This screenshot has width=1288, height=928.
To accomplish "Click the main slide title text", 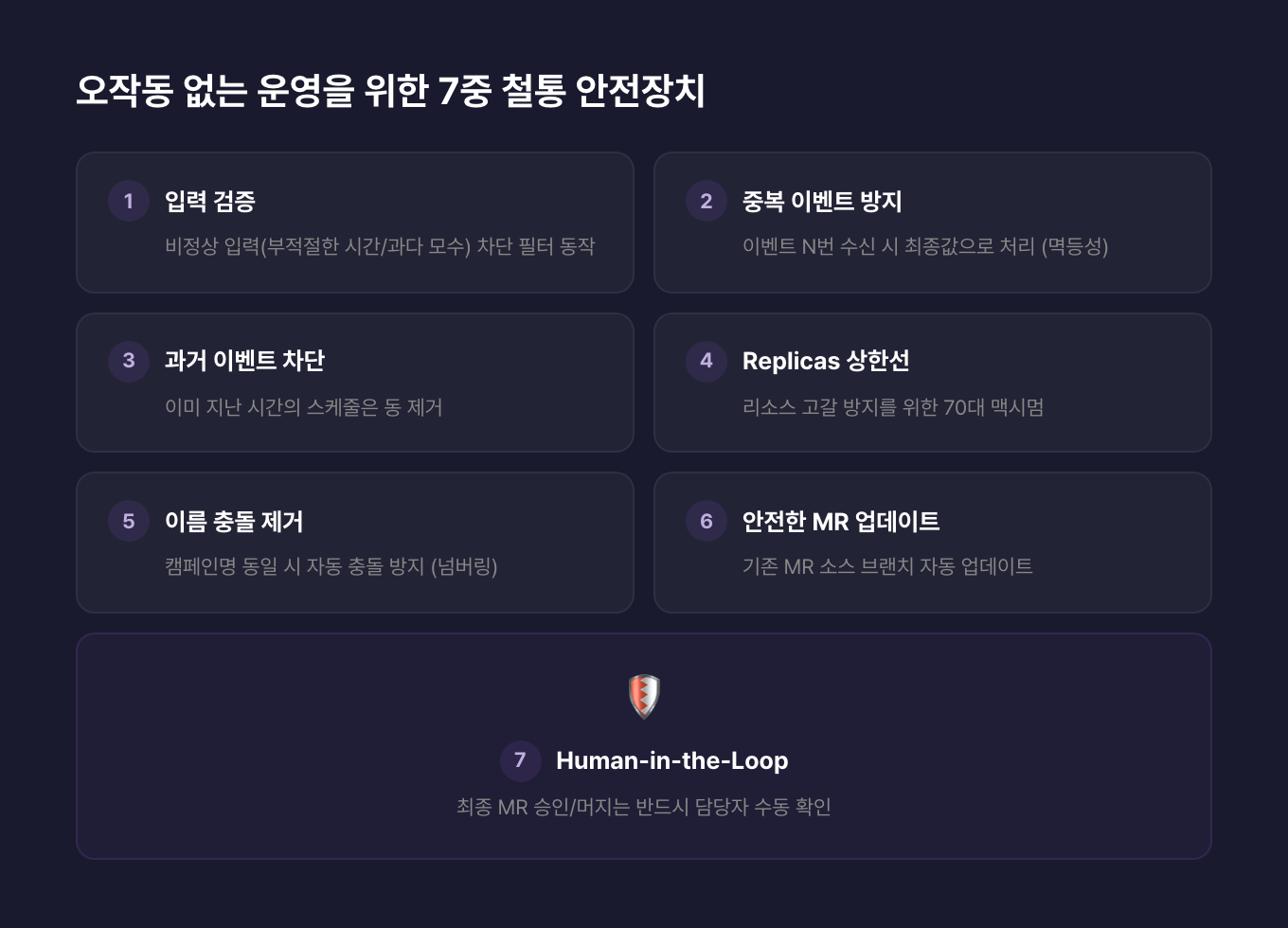I will click(390, 92).
